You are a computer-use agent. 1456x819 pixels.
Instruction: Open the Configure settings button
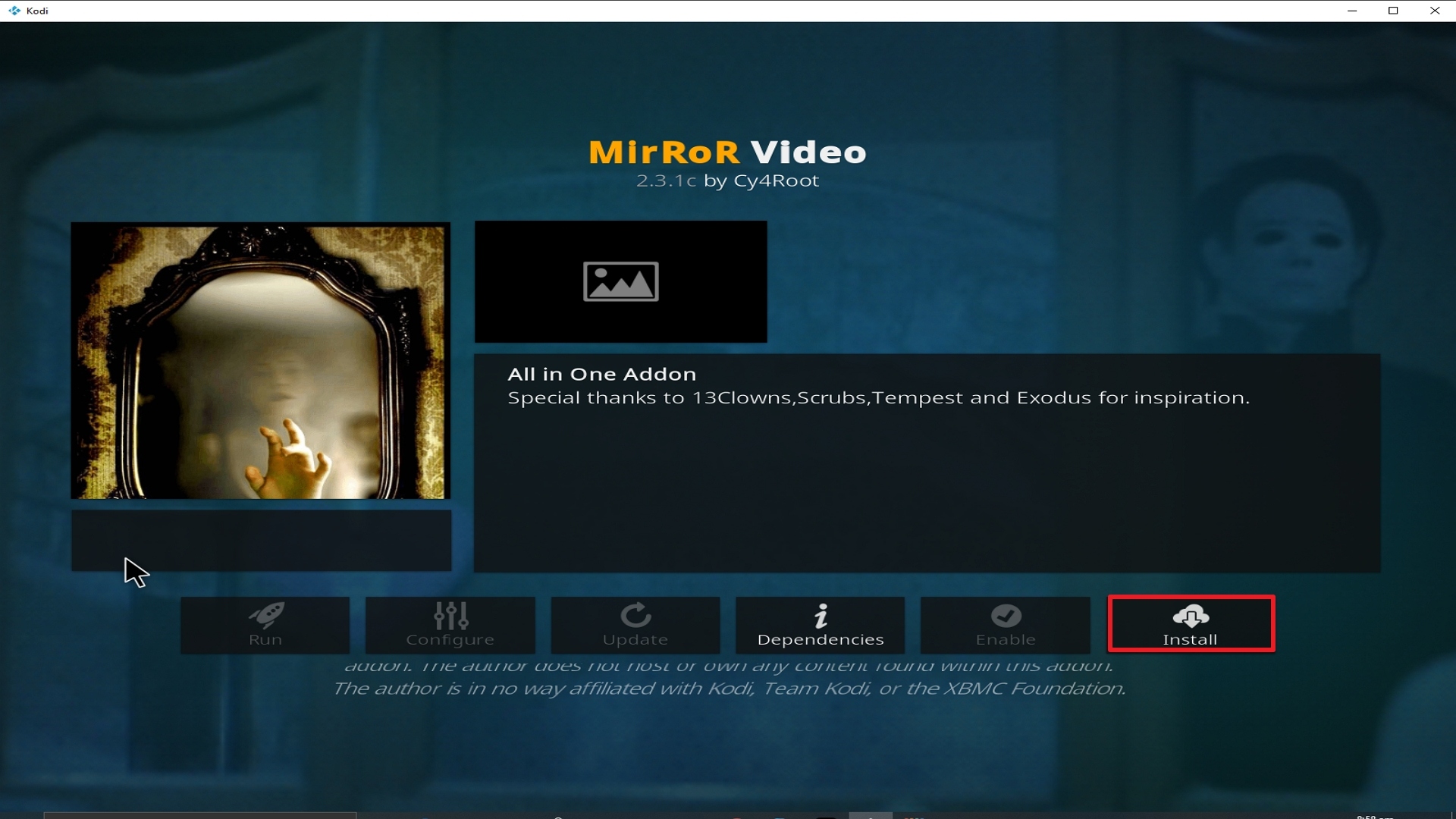[450, 625]
